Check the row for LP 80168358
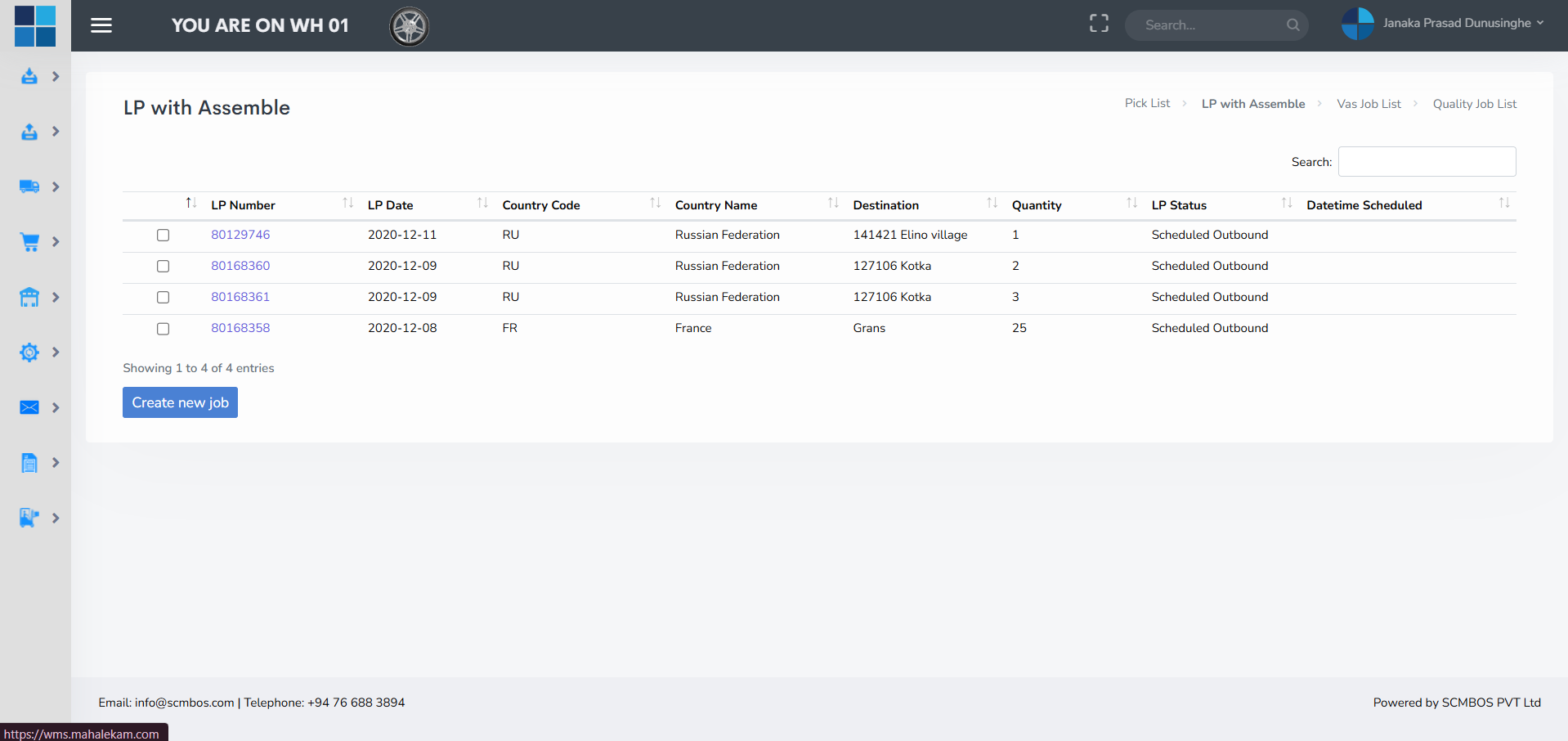 [164, 329]
